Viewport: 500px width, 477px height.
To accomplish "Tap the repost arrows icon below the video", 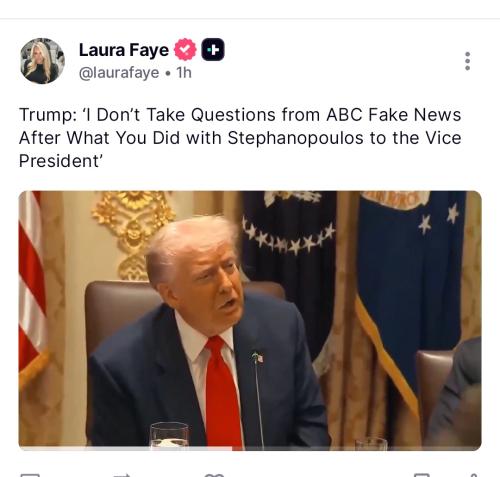I will pyautogui.click(x=122, y=475).
